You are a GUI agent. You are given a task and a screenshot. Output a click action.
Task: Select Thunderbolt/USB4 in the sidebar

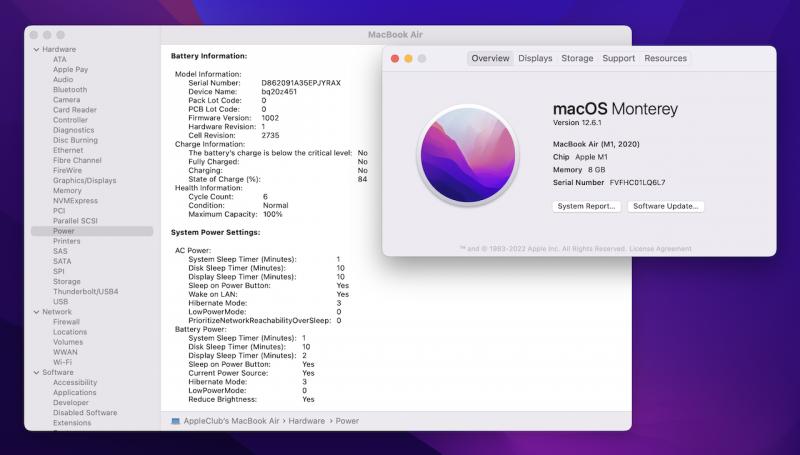[x=86, y=292]
